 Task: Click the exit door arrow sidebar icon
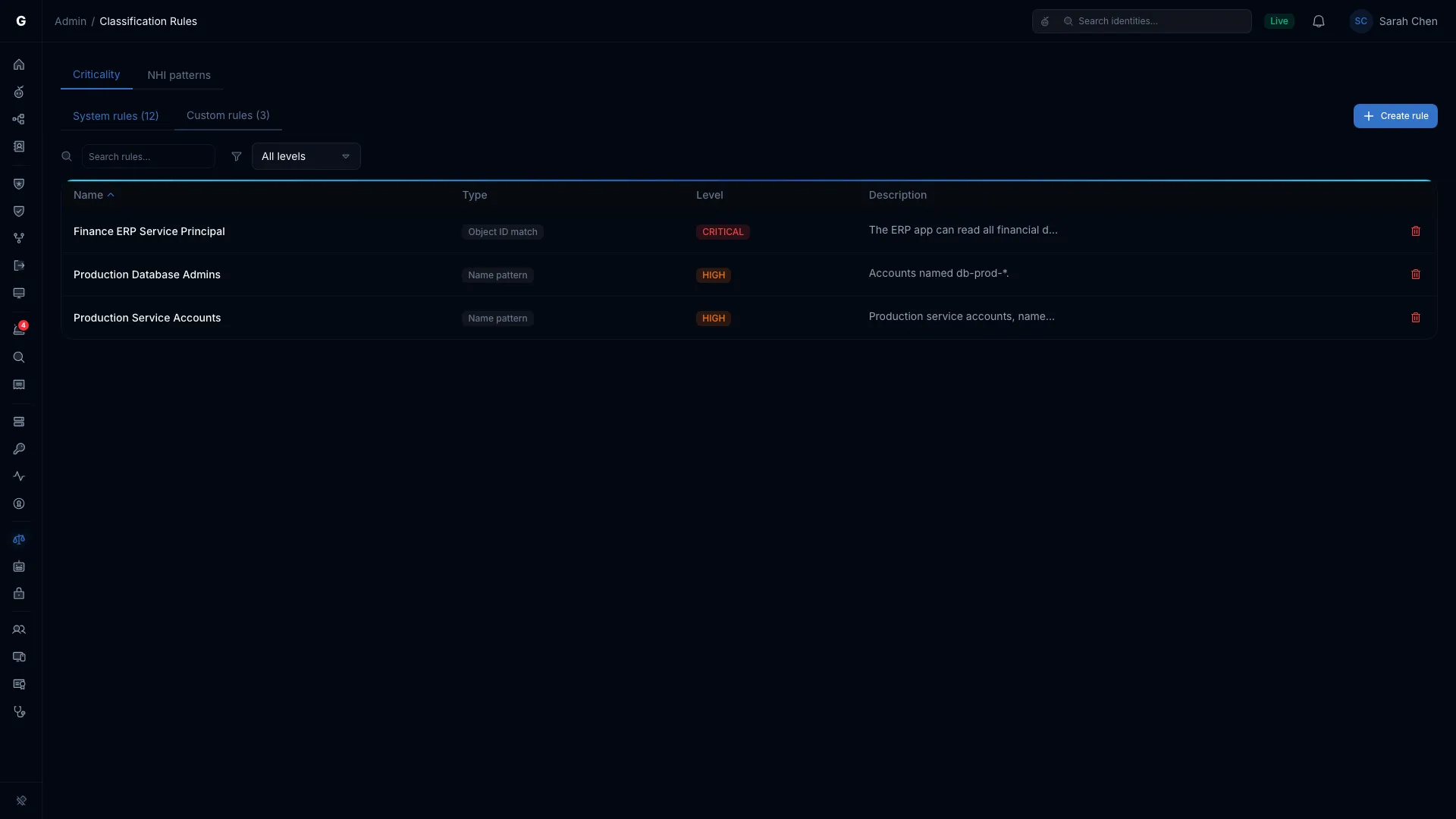[x=19, y=265]
